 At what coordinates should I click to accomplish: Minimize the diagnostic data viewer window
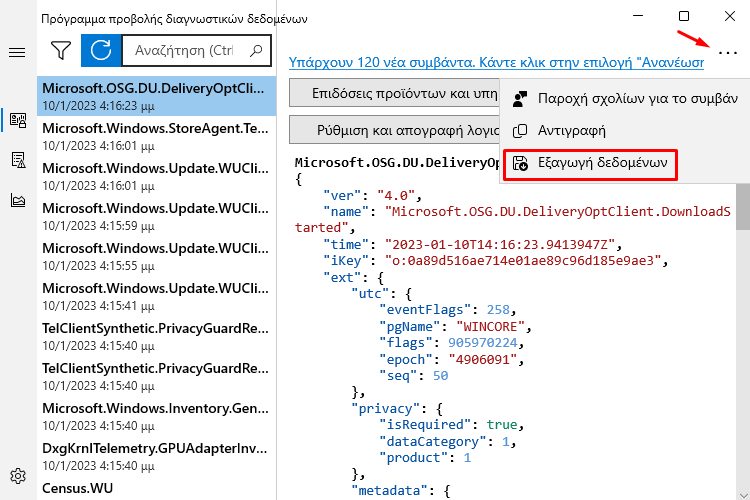pos(638,16)
